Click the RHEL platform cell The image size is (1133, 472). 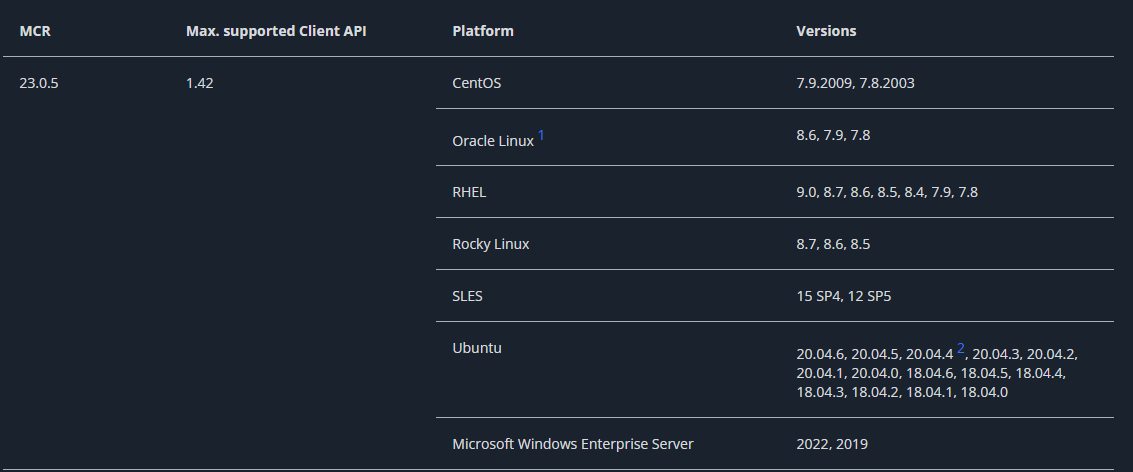tap(469, 192)
